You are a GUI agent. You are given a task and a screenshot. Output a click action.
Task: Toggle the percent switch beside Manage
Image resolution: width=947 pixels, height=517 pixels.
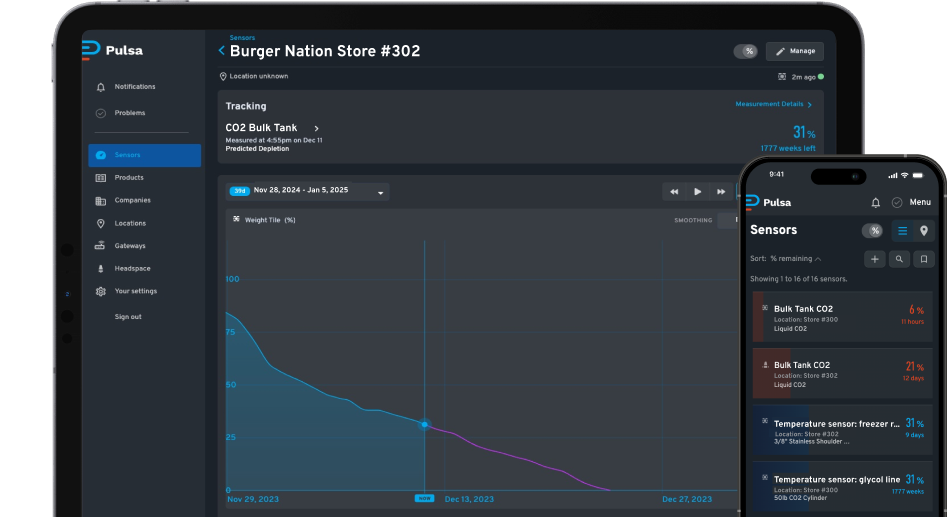point(745,51)
